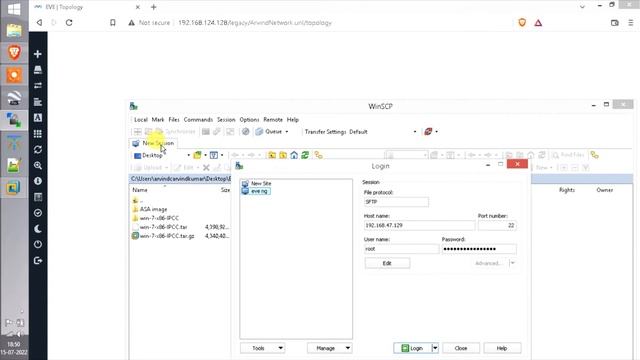Open WinSCP Session menu
This screenshot has height=360, width=640.
226,120
